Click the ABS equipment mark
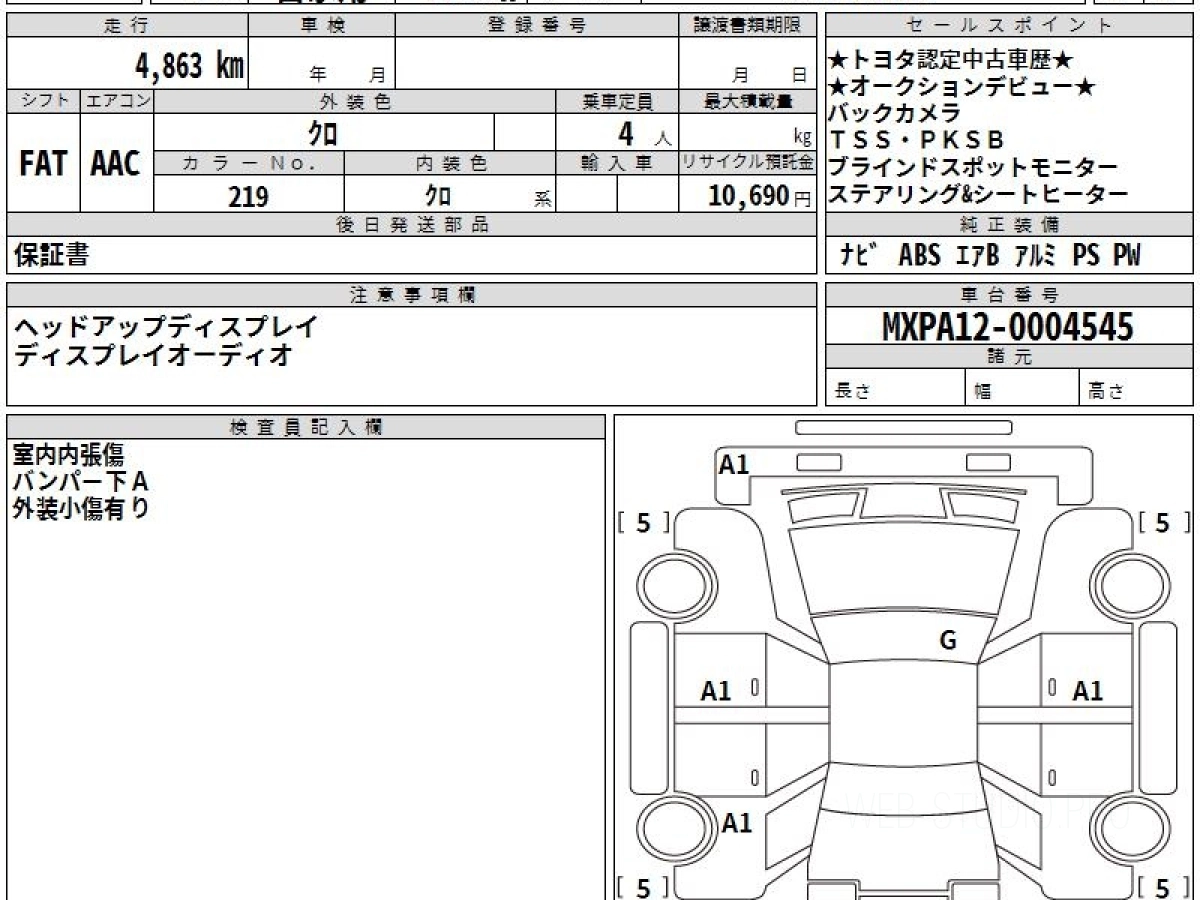 point(920,256)
